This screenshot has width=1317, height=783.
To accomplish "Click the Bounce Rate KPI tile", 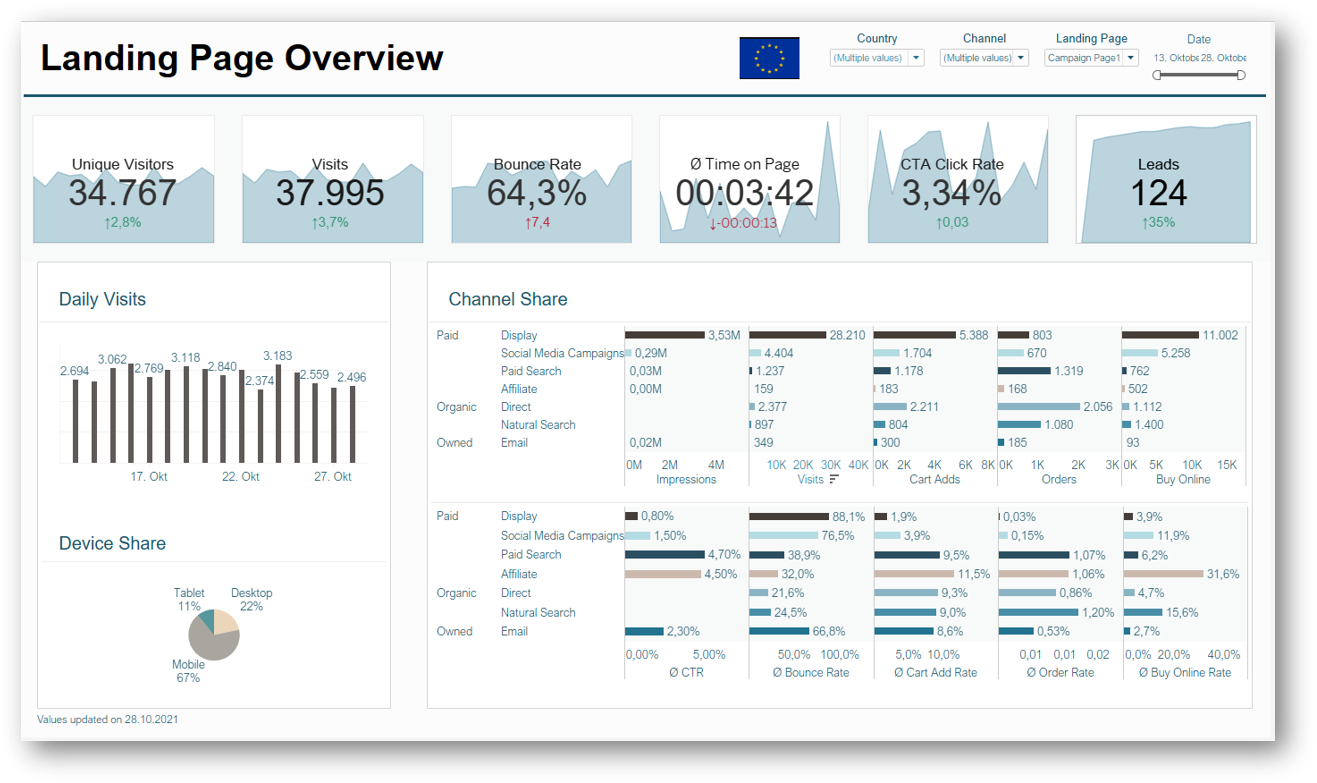I will click(x=541, y=180).
